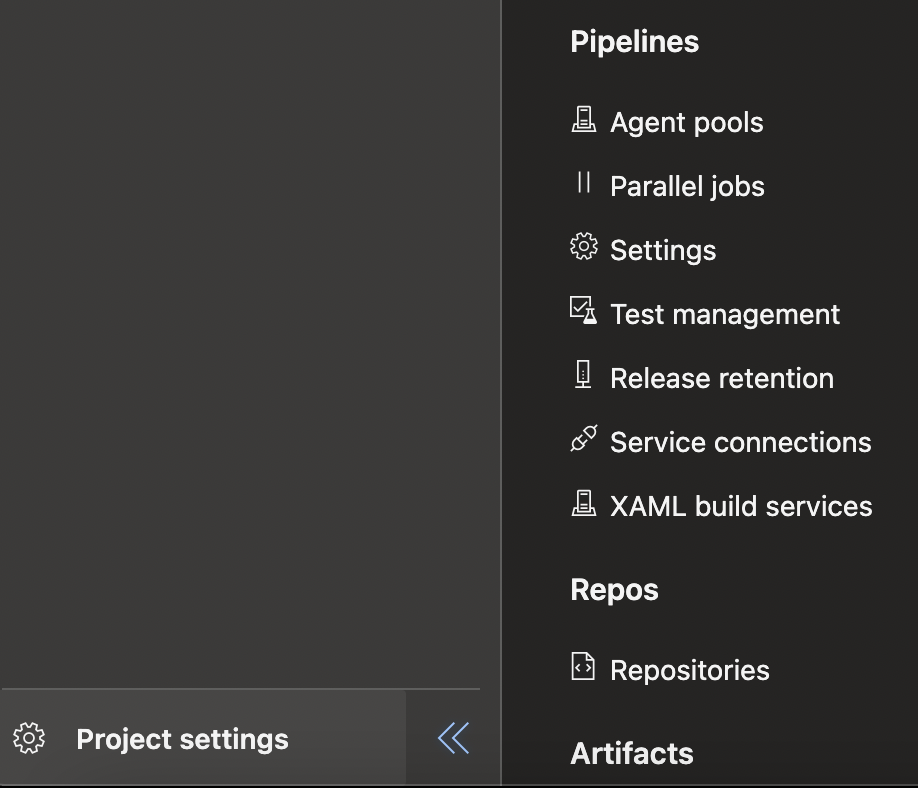Click the gear icon beside Pipelines Settings

coord(583,248)
